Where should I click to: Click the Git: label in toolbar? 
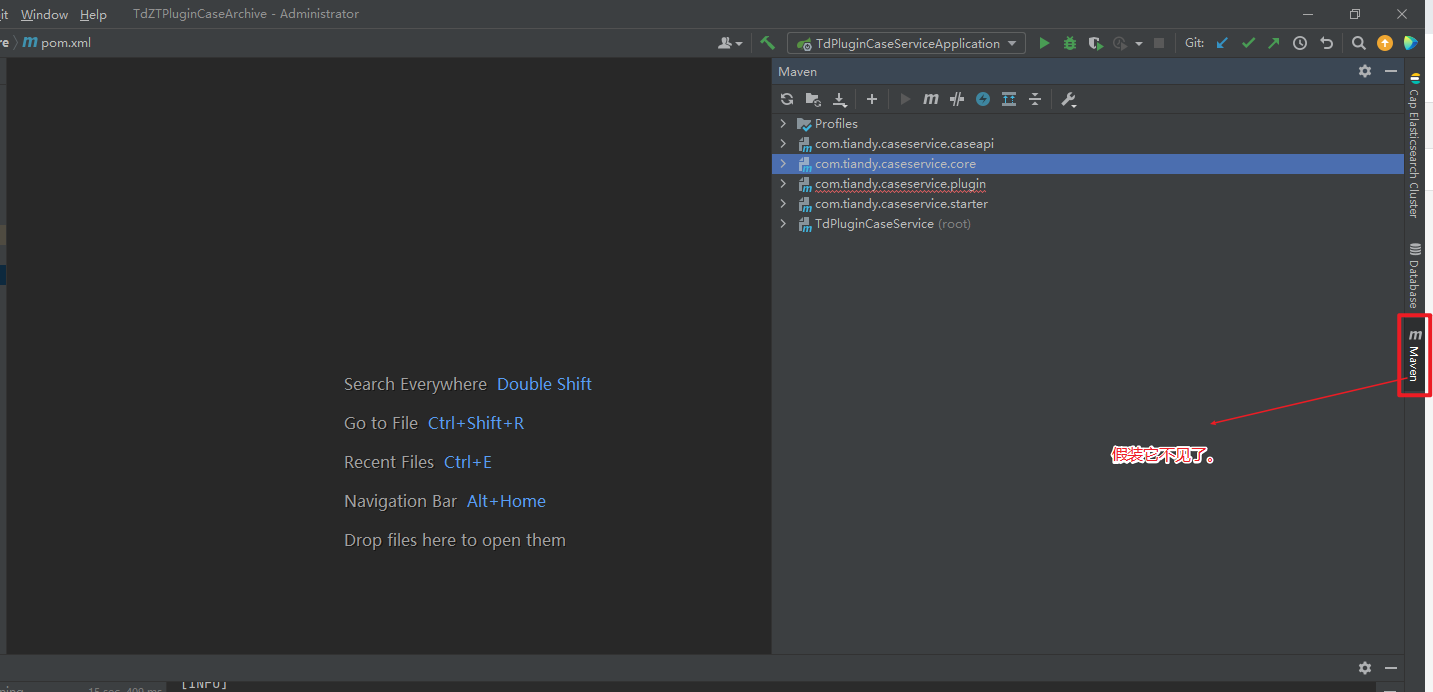pyautogui.click(x=1195, y=43)
